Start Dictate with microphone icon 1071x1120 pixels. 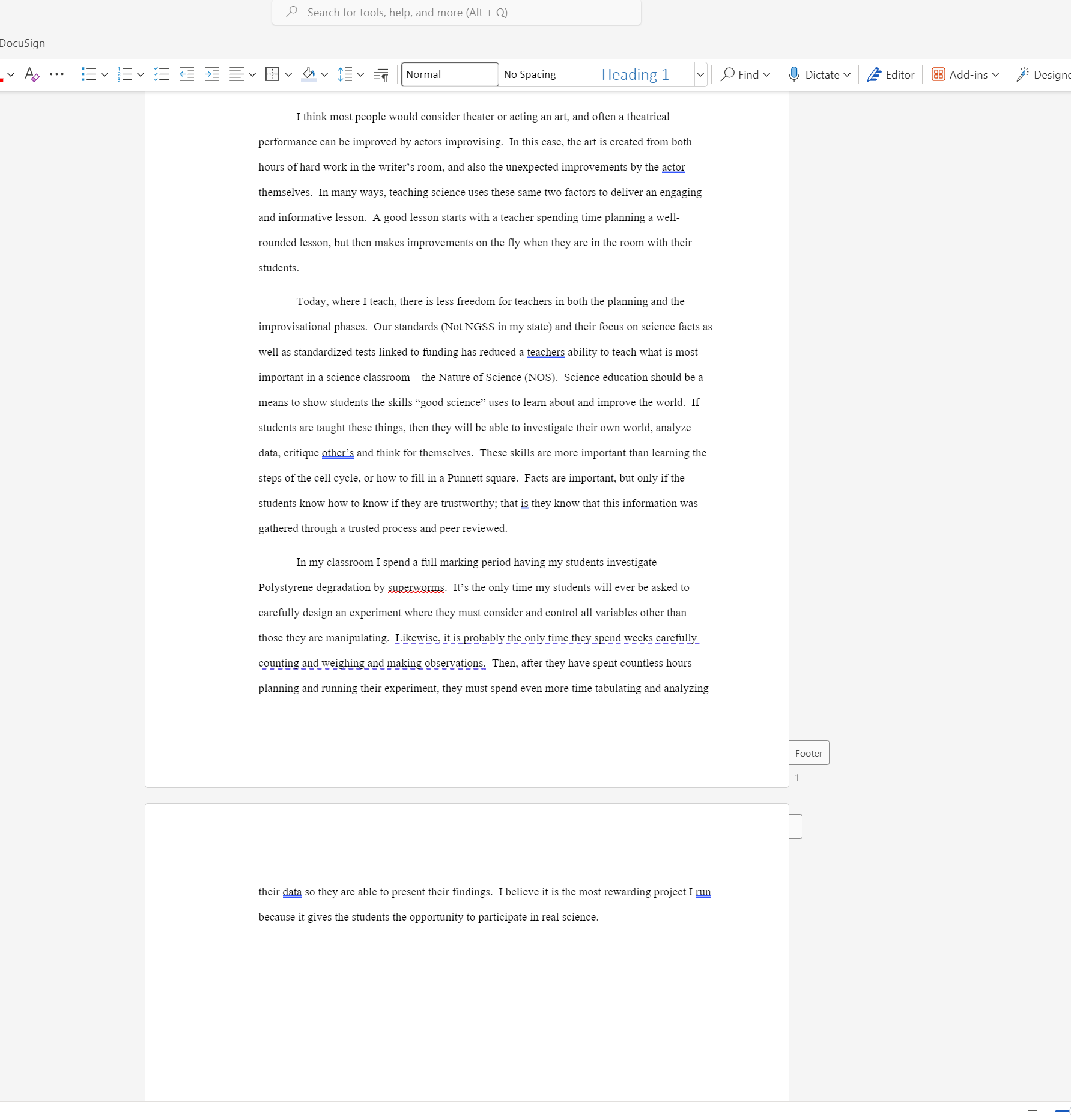pos(814,74)
